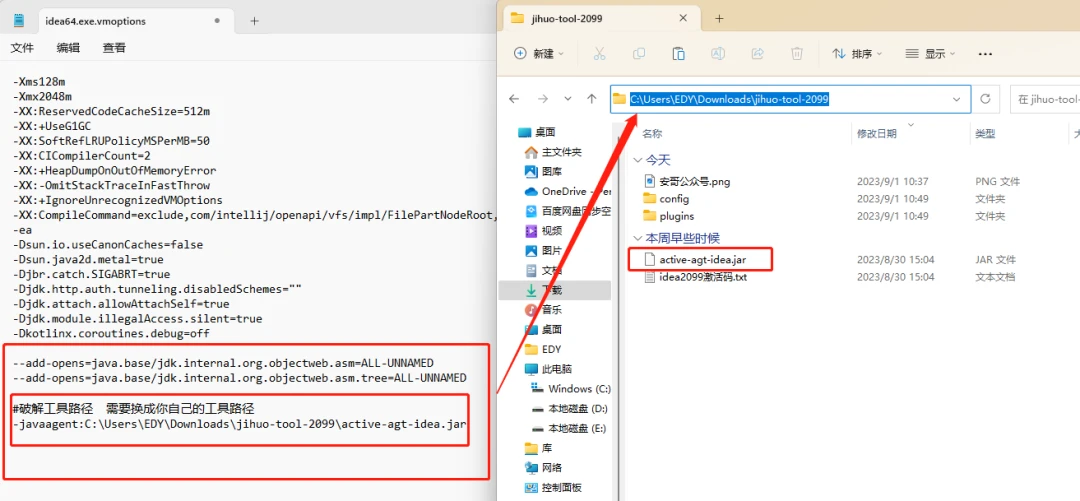Image resolution: width=1080 pixels, height=501 pixels.
Task: Select the 安哥公众号.png file
Action: (x=694, y=182)
